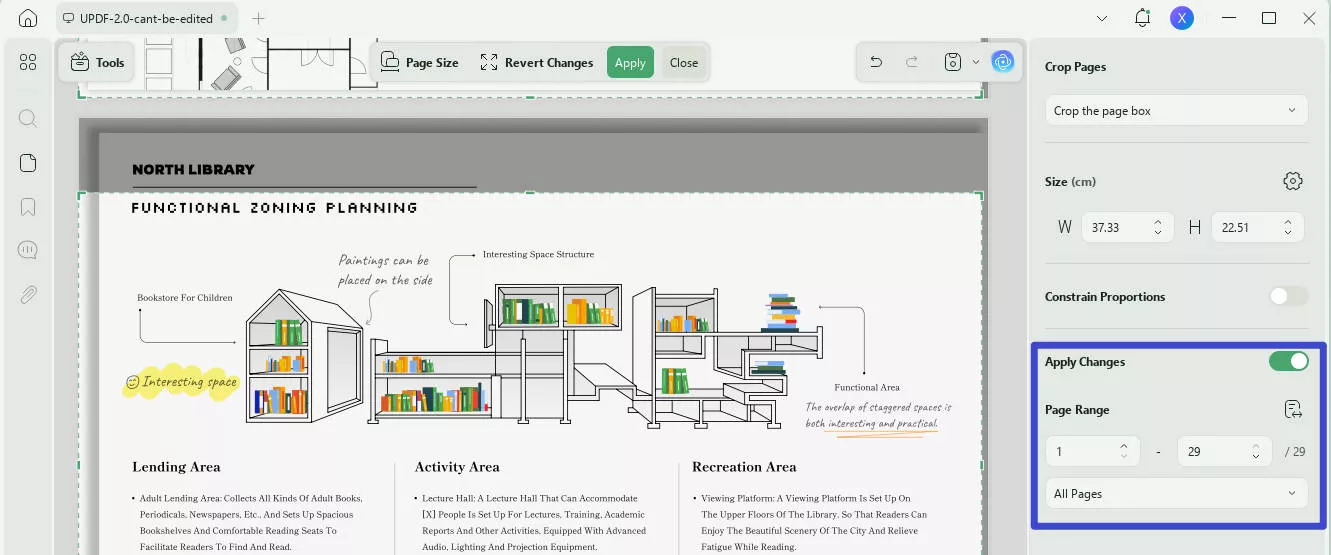Open the bookmarks panel icon
The width and height of the screenshot is (1331, 555).
pos(28,207)
